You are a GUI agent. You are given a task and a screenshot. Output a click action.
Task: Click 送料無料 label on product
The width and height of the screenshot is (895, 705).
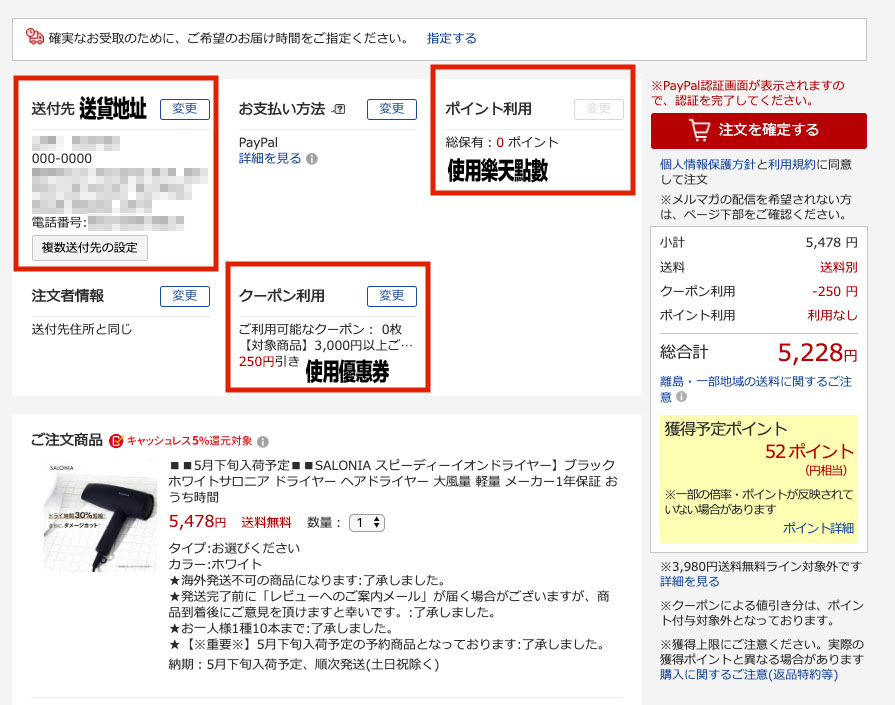pos(266,522)
